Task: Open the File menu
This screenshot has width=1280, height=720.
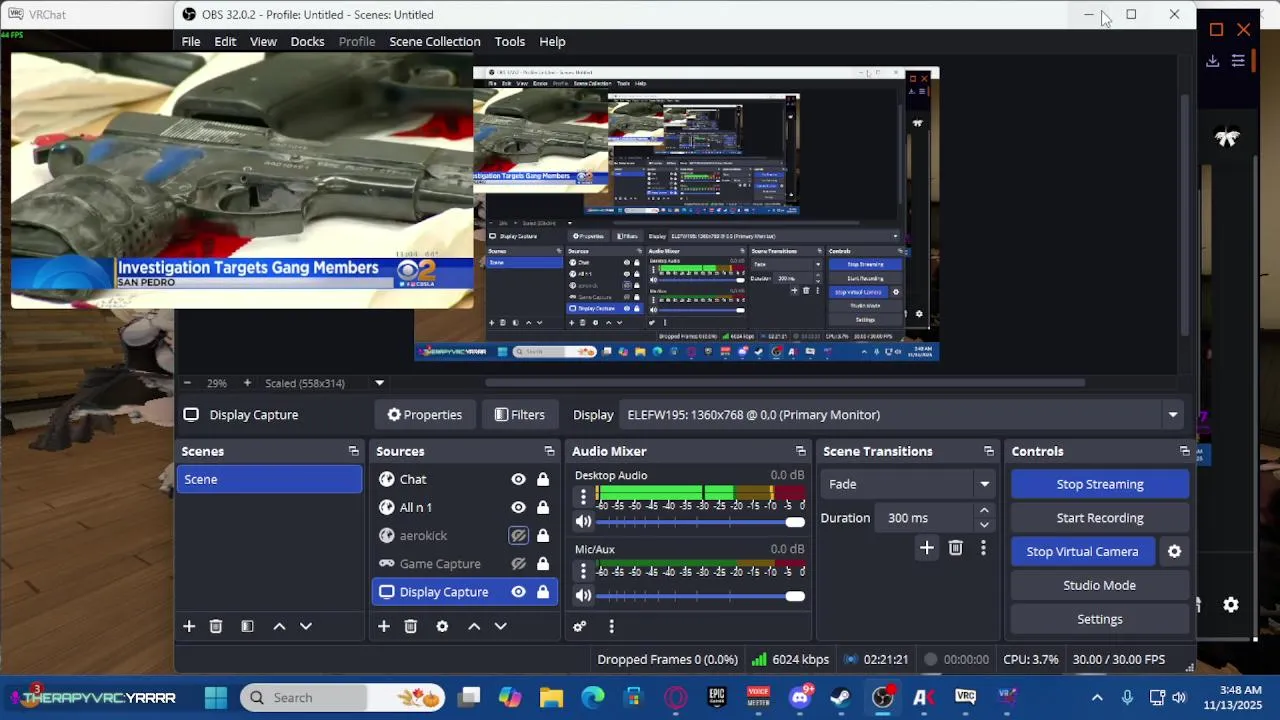Action: click(191, 41)
